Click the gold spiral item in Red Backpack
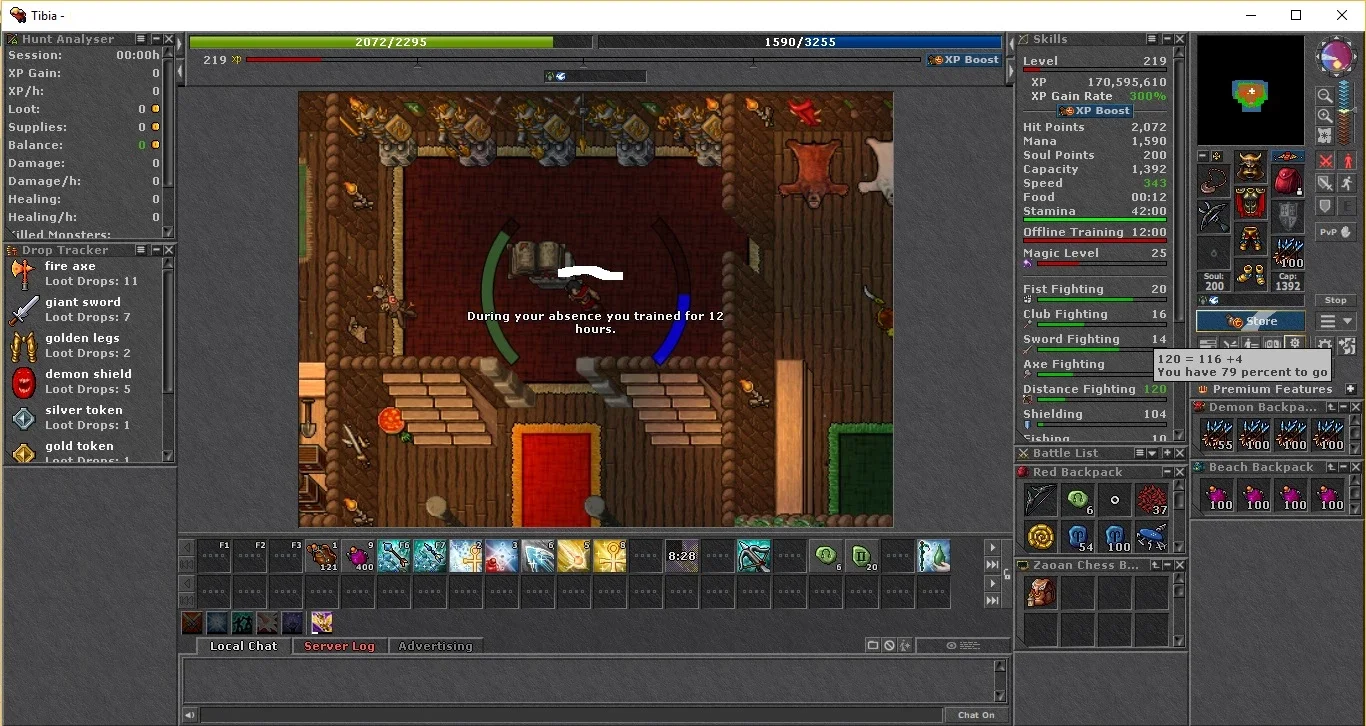This screenshot has height=726, width=1366. click(1040, 537)
